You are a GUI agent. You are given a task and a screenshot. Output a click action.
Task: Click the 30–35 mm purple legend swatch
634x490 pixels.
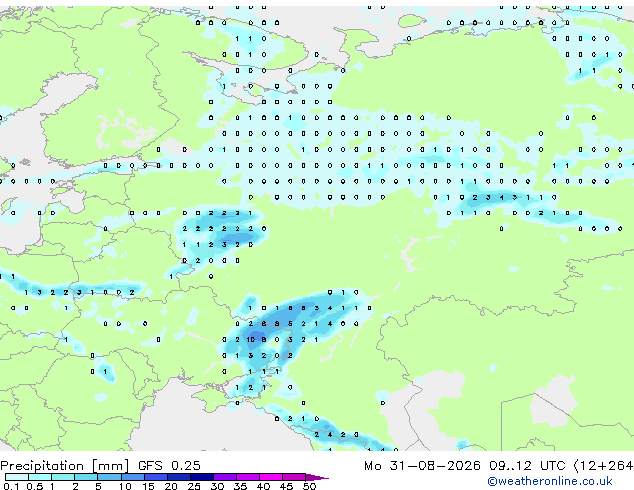(225, 477)
